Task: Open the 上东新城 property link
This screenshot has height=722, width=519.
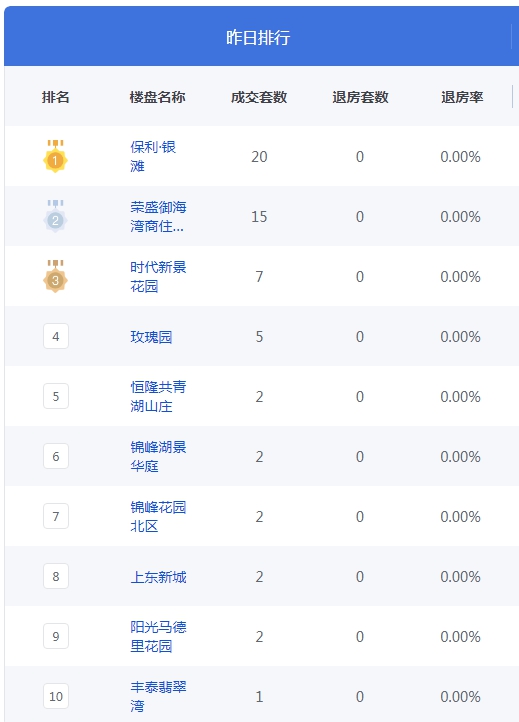Action: pos(158,576)
